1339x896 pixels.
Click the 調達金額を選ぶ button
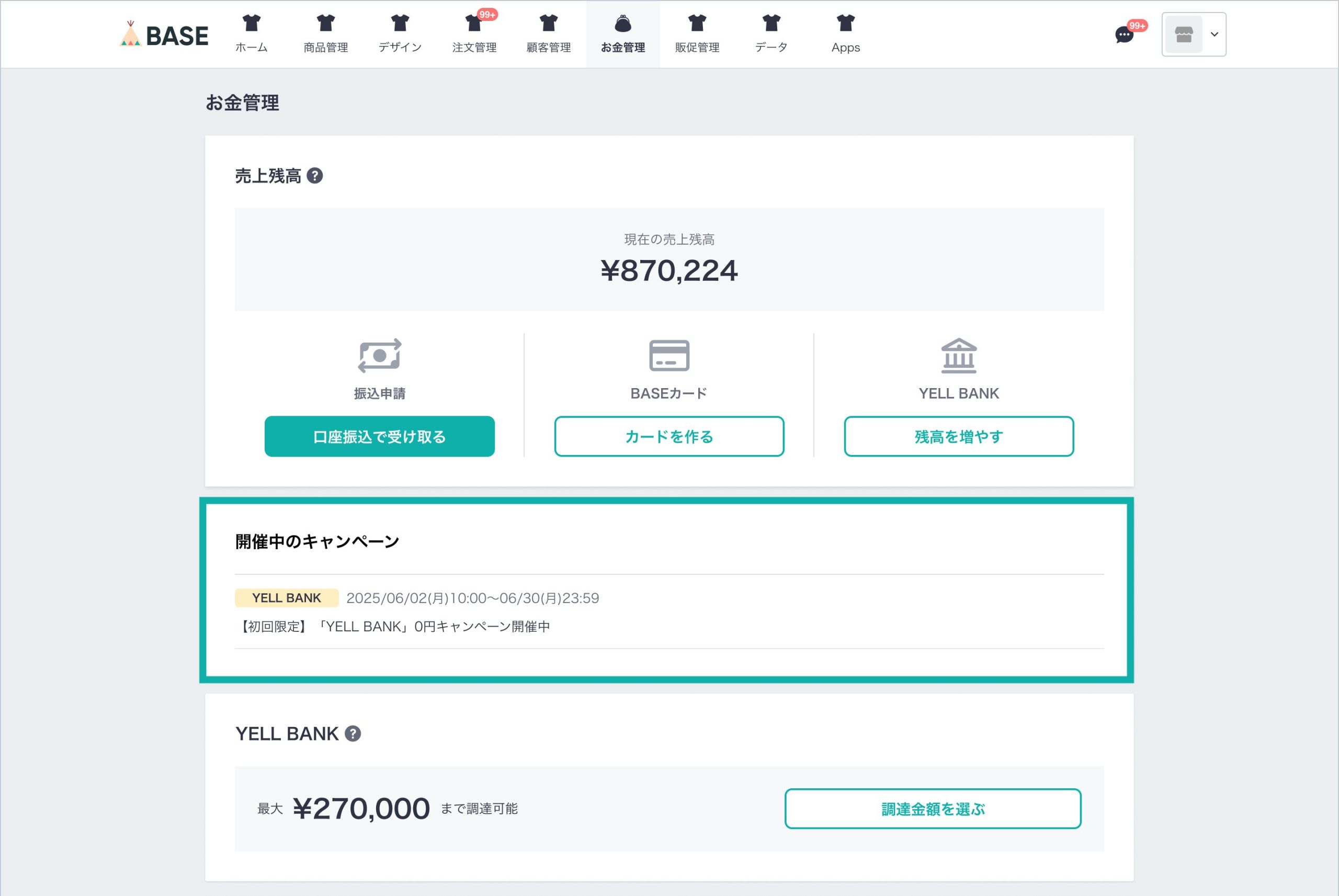933,809
